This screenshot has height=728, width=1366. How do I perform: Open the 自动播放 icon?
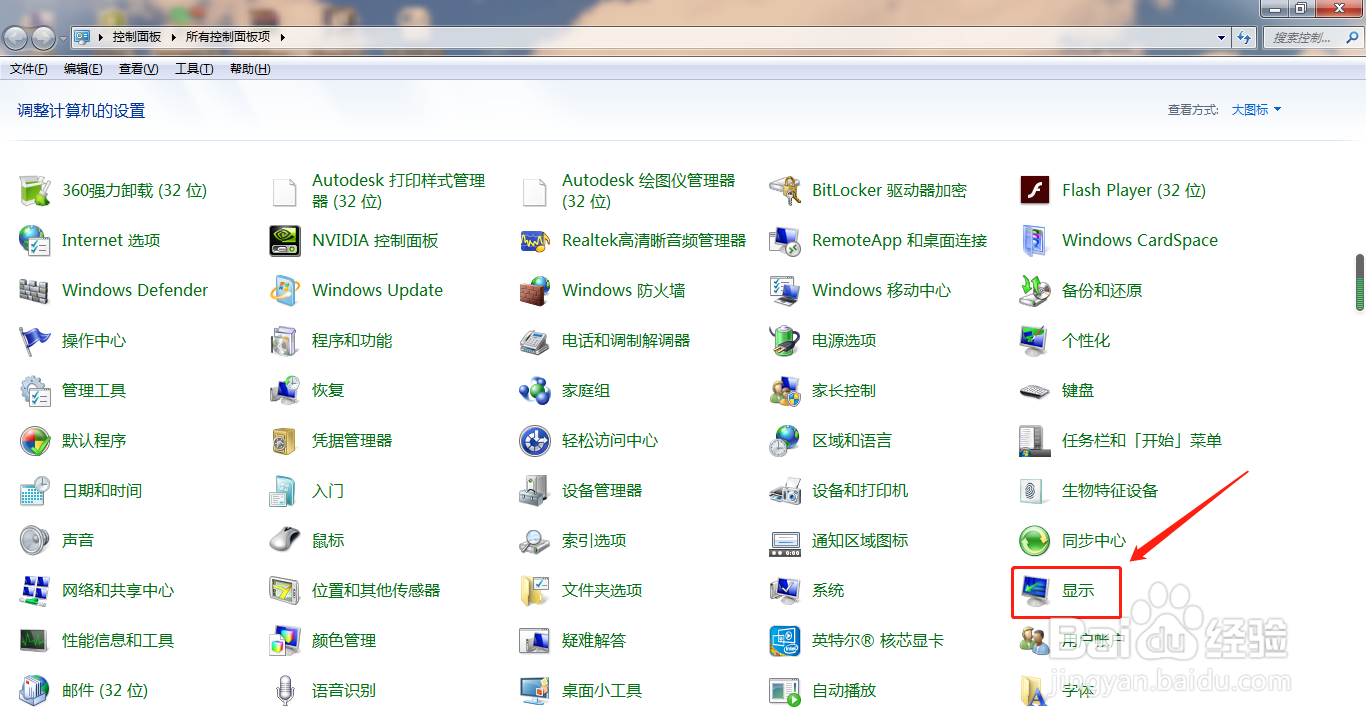click(x=785, y=690)
